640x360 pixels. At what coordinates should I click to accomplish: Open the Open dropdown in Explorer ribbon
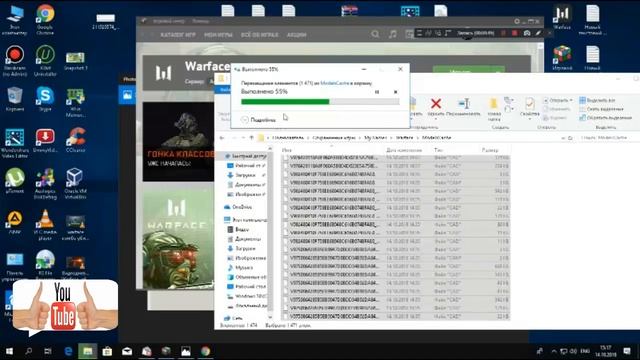[558, 100]
